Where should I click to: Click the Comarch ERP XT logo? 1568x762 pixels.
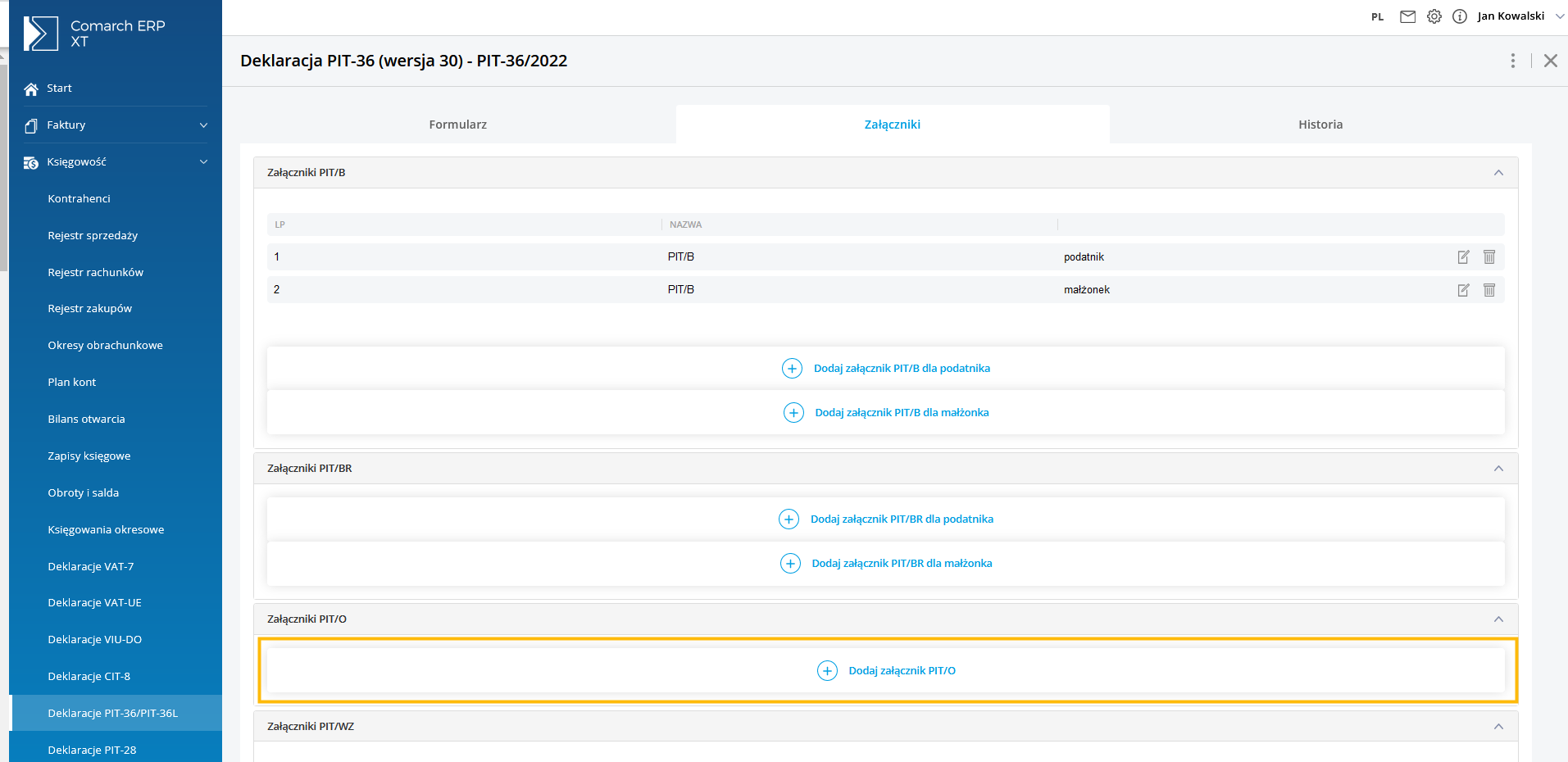point(41,34)
